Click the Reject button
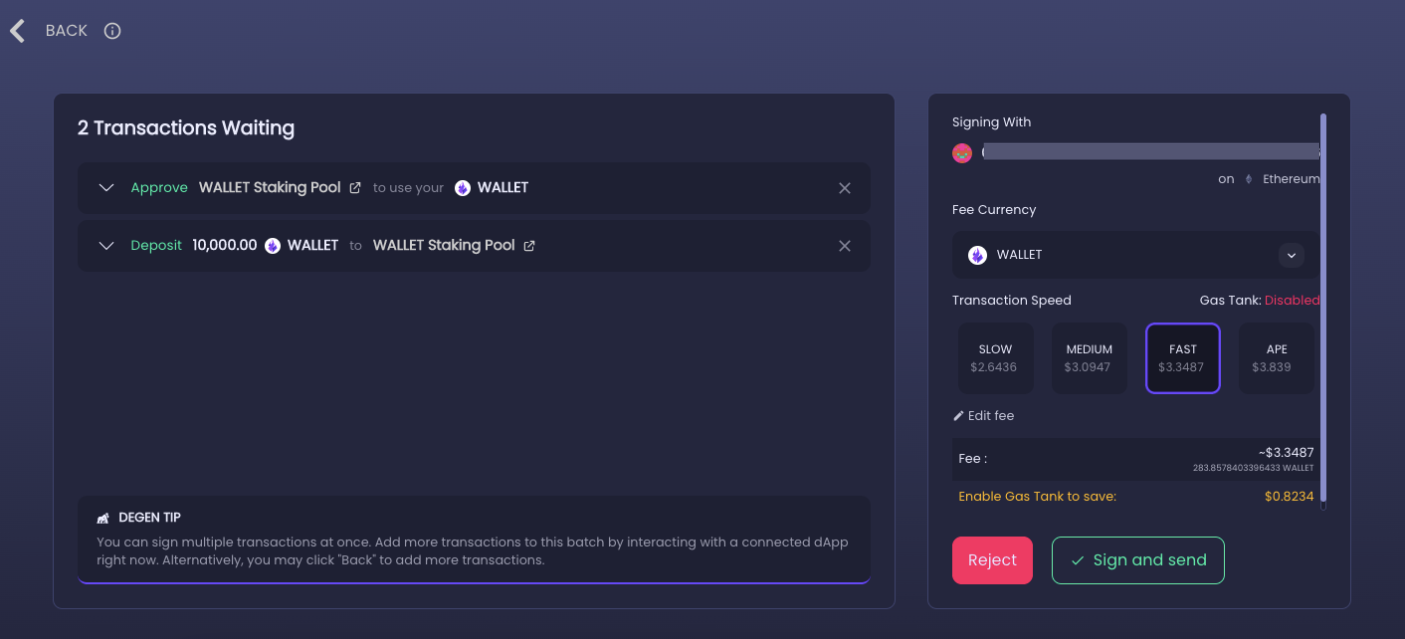Screen dimensions: 1405x639 pyautogui.click(x=992, y=560)
